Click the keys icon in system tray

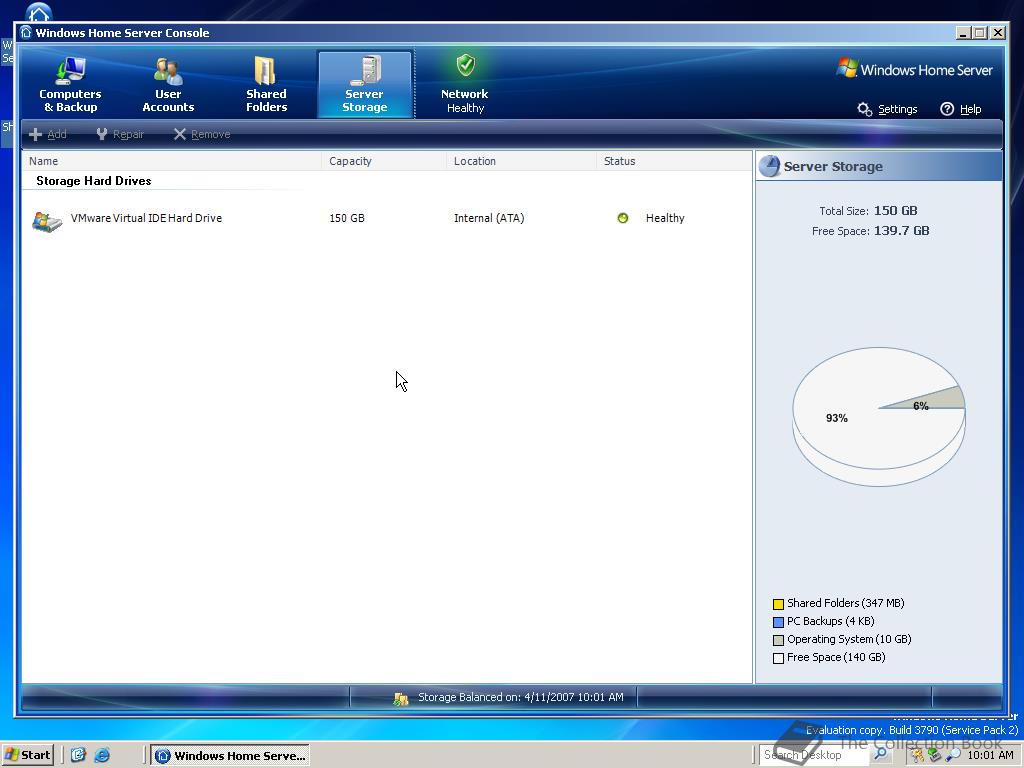coord(917,756)
